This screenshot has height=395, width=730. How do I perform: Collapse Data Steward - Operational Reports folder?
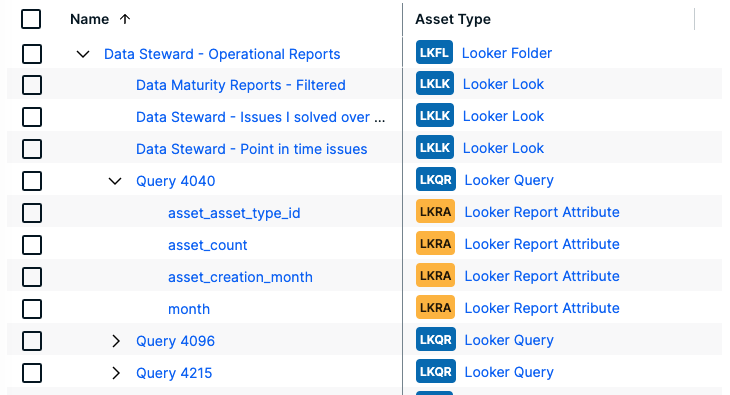(x=83, y=54)
